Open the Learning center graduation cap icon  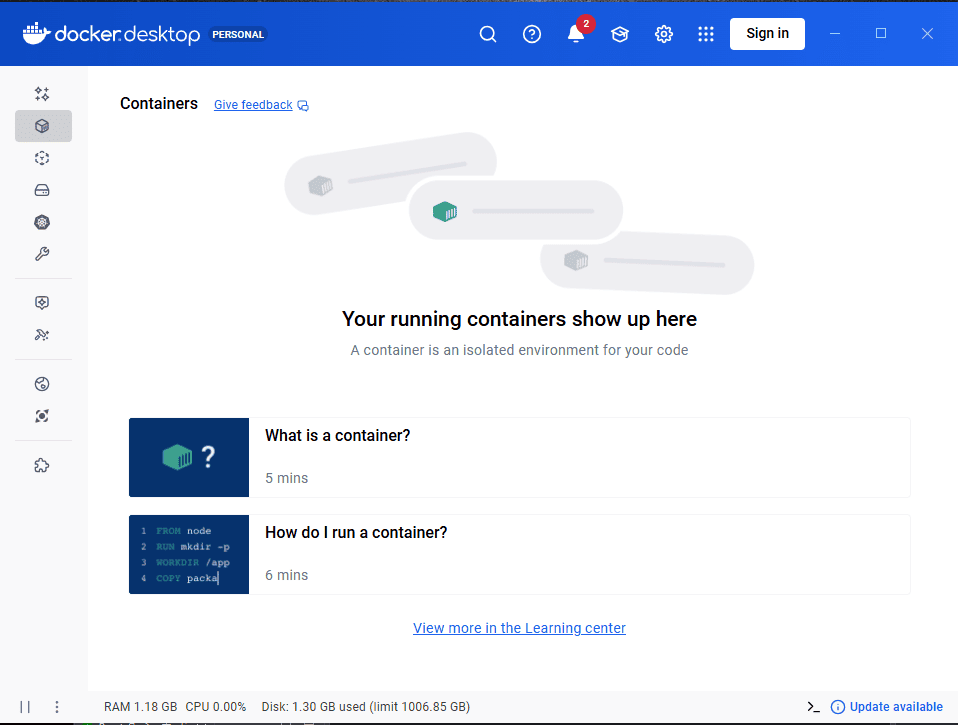[620, 34]
